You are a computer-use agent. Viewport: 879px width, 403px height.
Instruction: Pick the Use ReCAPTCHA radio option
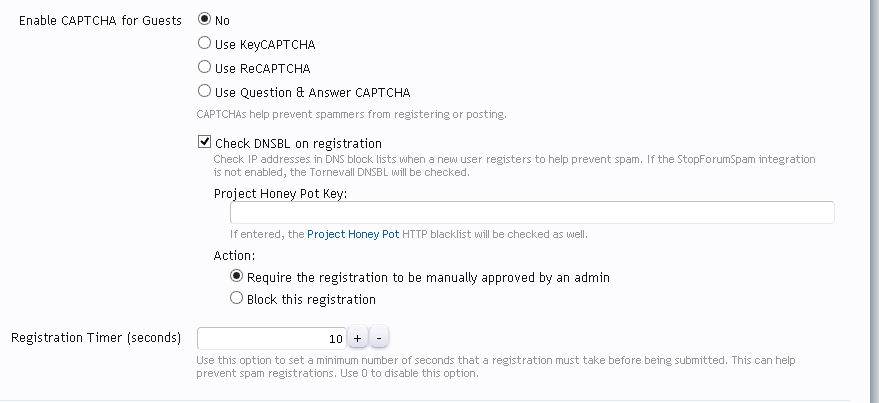tap(205, 68)
